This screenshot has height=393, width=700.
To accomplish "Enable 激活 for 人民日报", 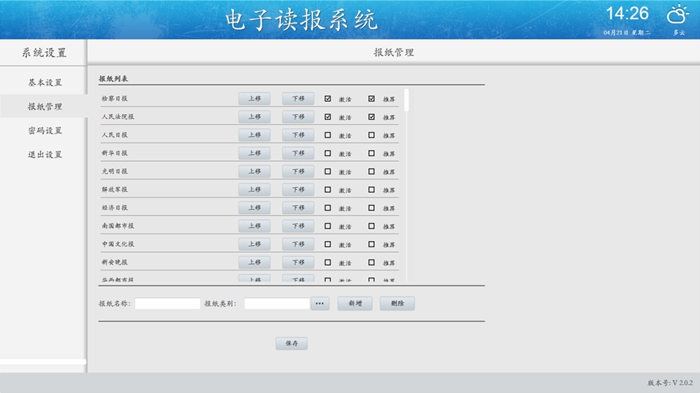I will [328, 135].
